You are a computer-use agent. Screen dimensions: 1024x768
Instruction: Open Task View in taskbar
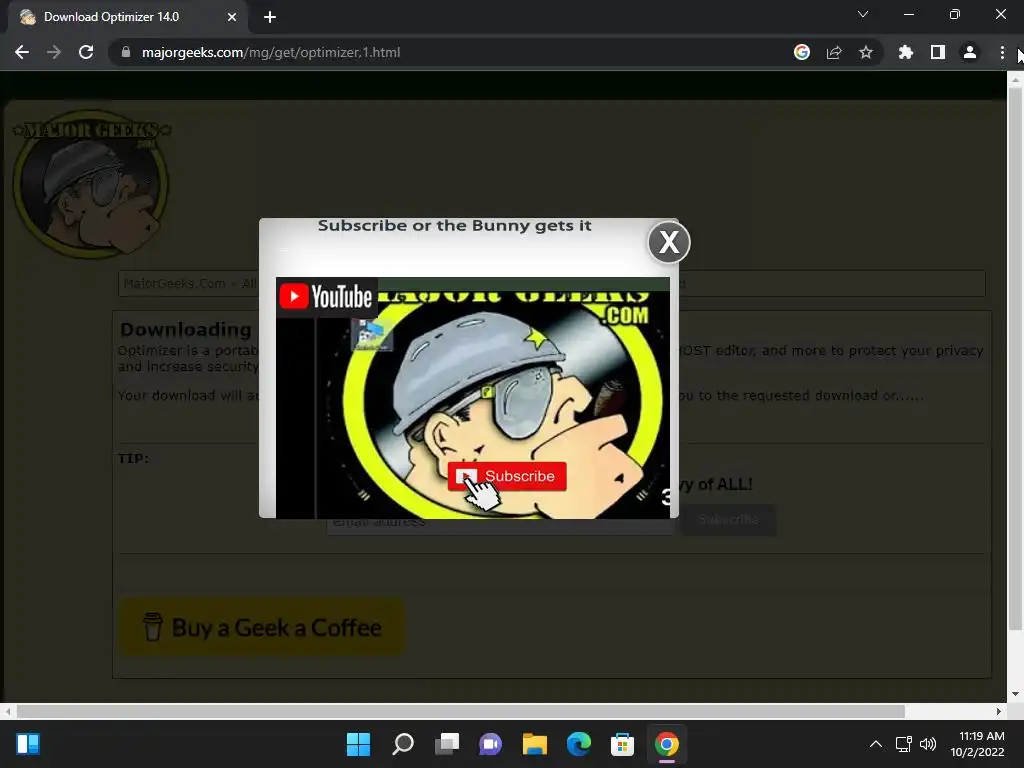point(447,744)
